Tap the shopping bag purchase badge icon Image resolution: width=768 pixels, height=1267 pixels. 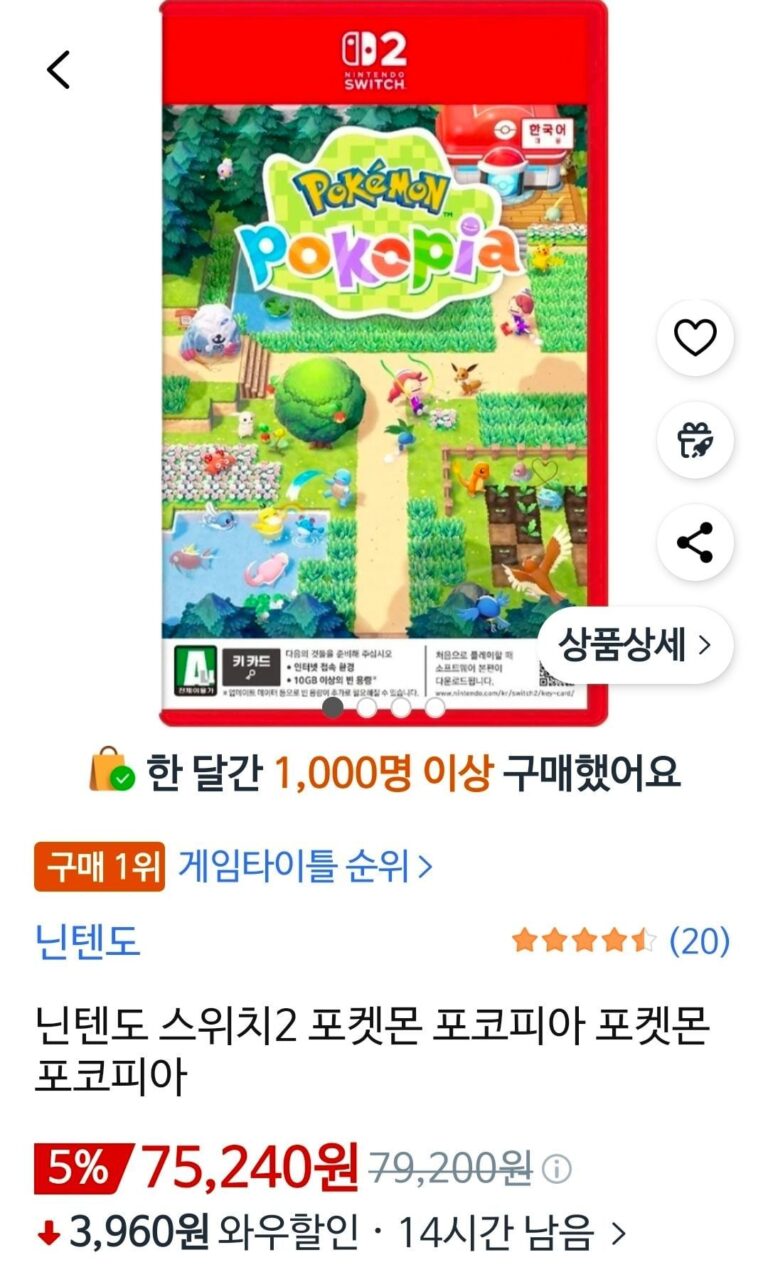(x=111, y=772)
